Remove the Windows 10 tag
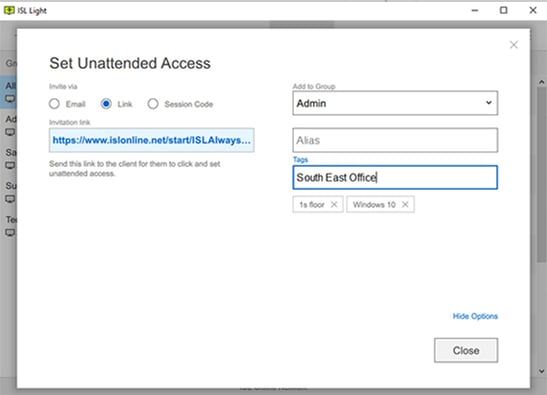This screenshot has width=547, height=395. [x=405, y=204]
